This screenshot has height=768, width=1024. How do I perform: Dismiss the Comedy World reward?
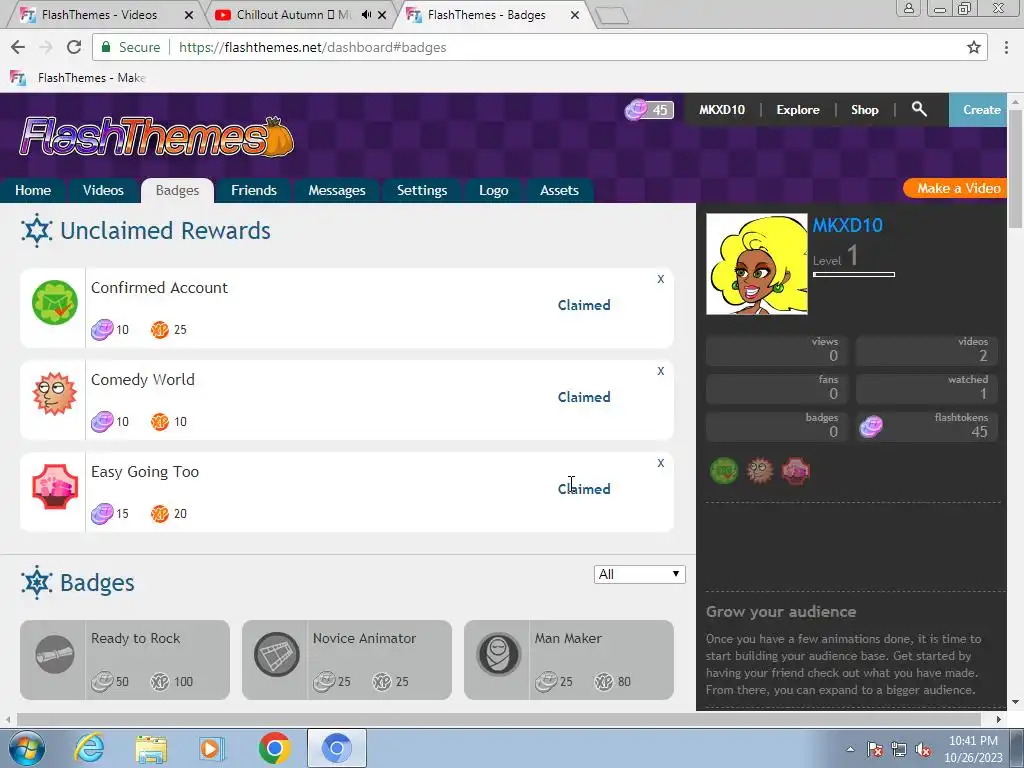click(661, 371)
